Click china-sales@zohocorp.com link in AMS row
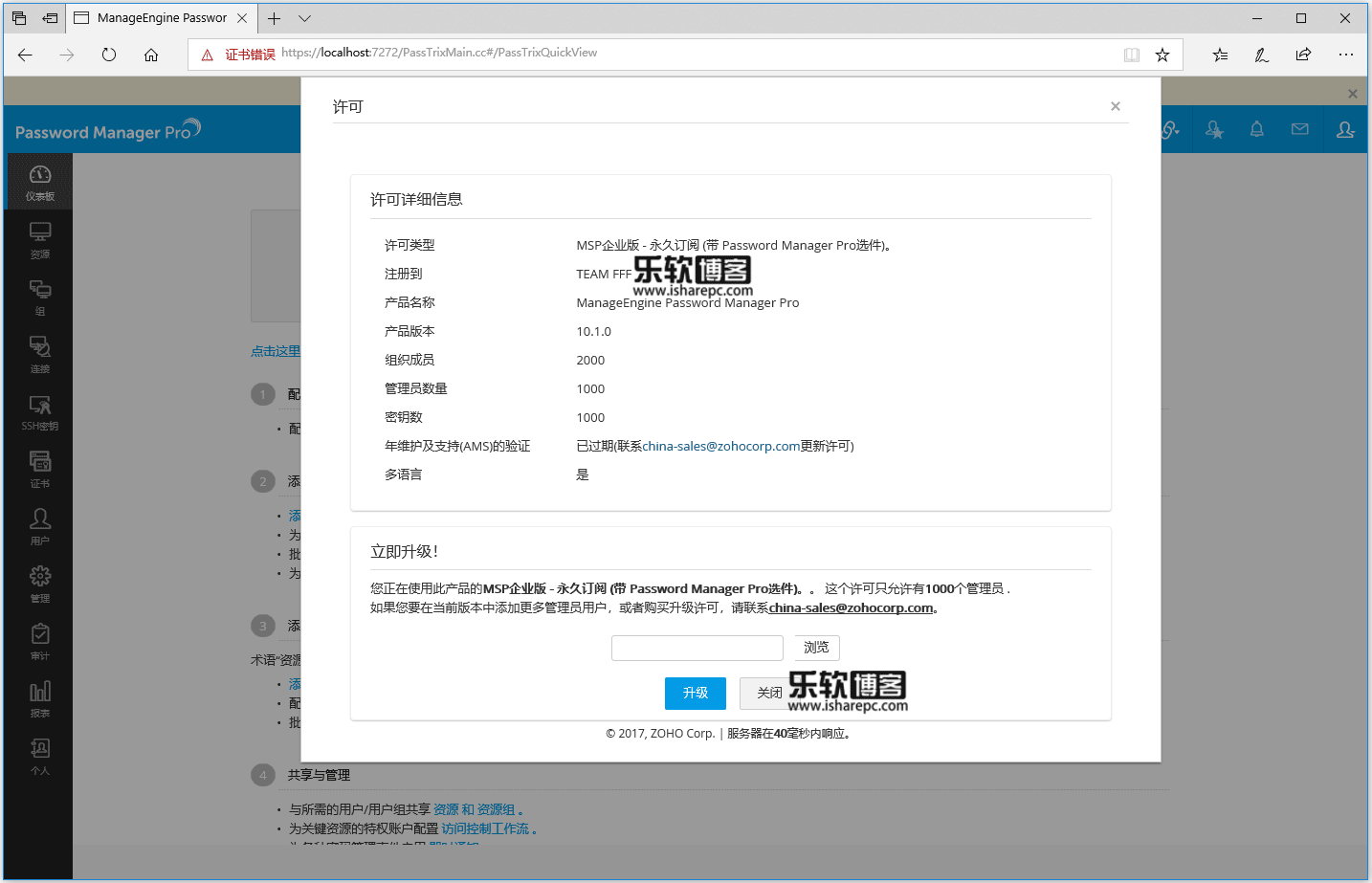 click(x=720, y=446)
